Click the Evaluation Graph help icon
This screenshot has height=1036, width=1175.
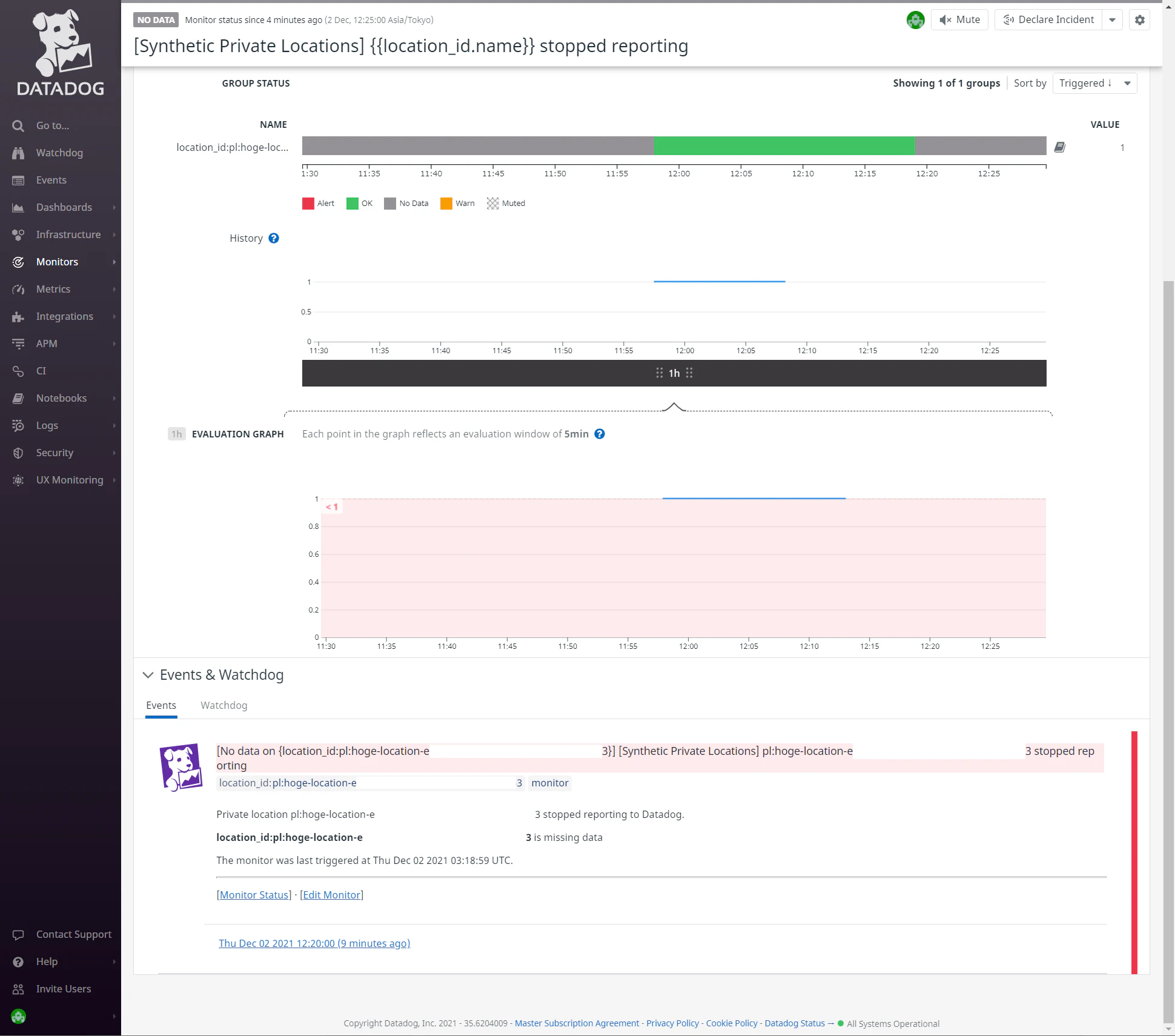point(600,434)
